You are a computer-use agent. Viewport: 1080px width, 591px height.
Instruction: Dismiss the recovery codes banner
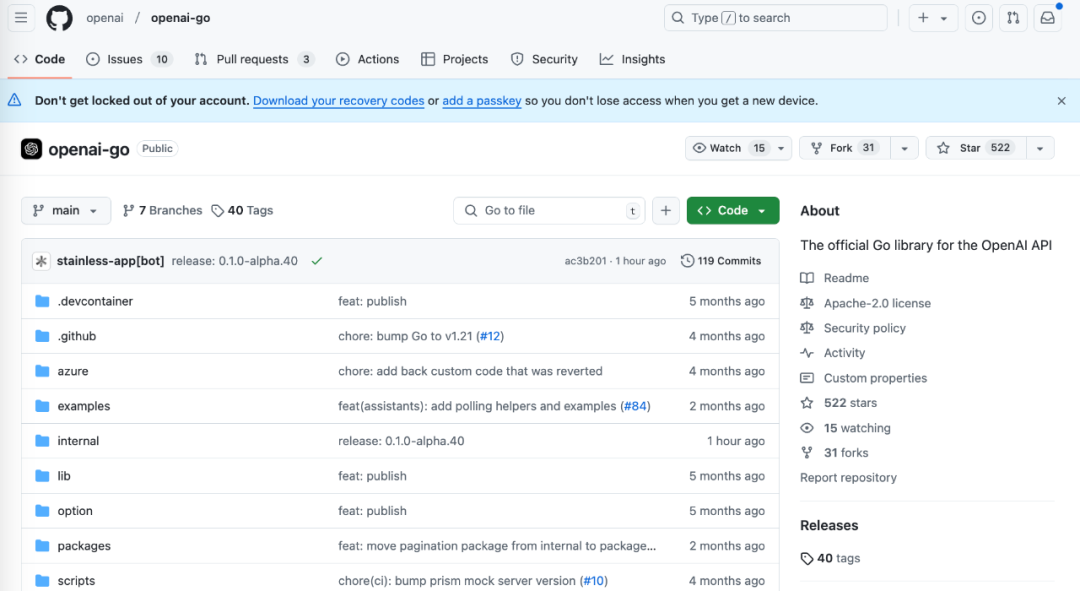click(1061, 101)
